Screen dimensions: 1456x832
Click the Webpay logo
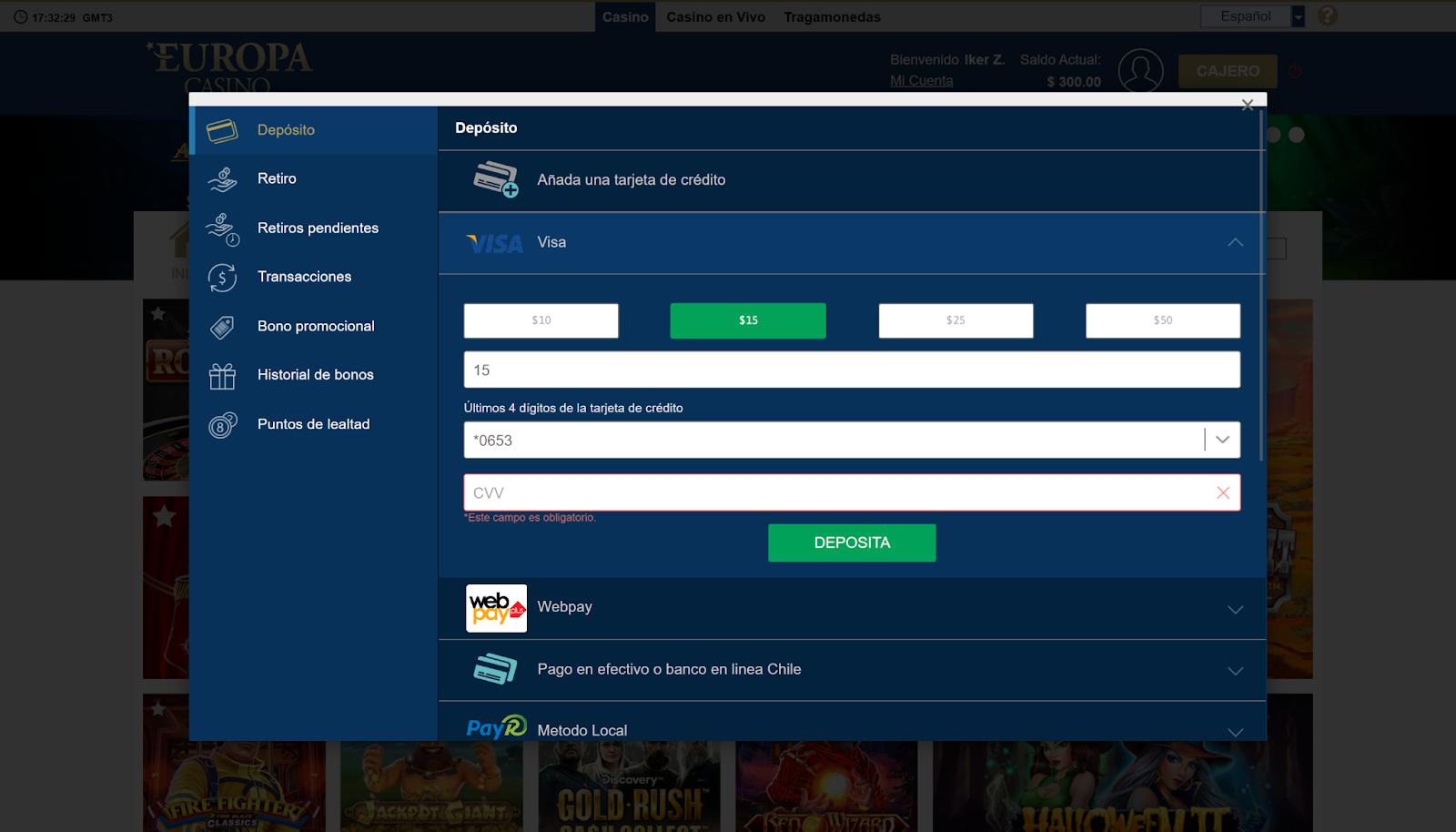click(496, 608)
